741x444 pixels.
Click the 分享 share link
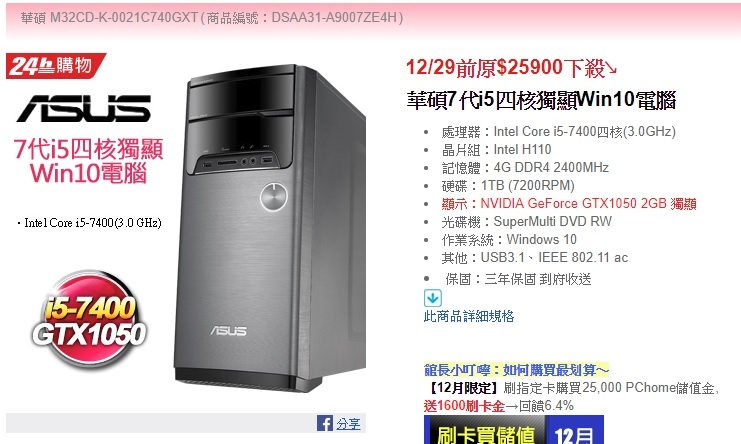[x=348, y=424]
